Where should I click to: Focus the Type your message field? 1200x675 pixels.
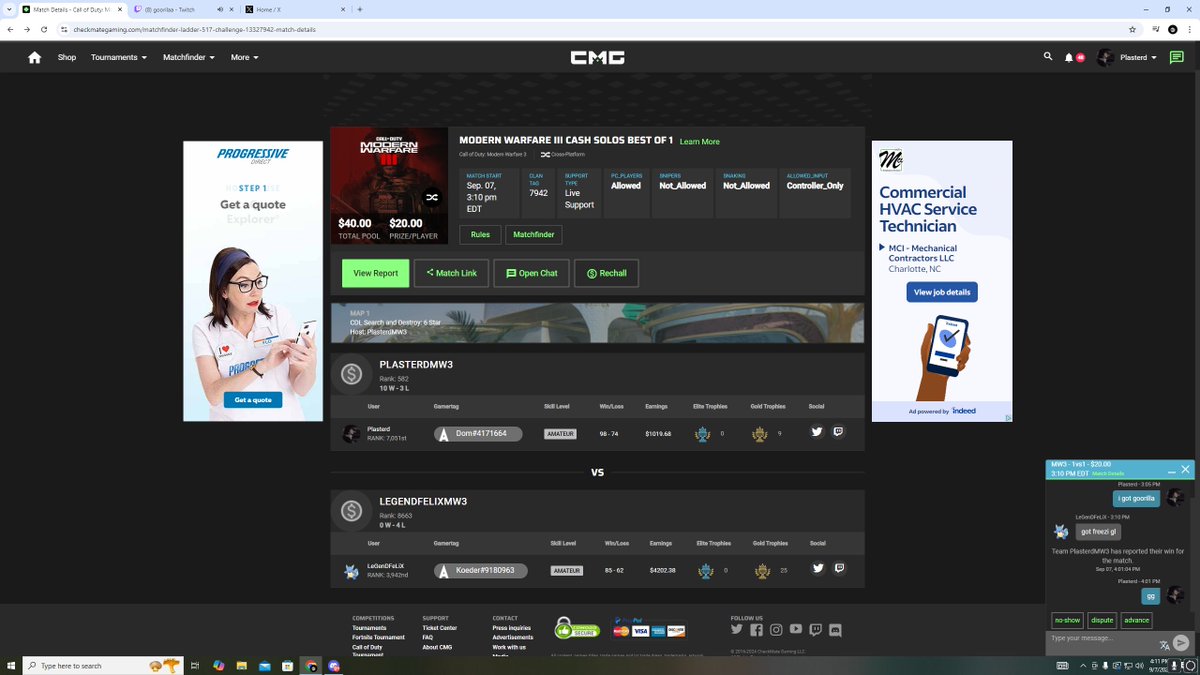(1100, 638)
